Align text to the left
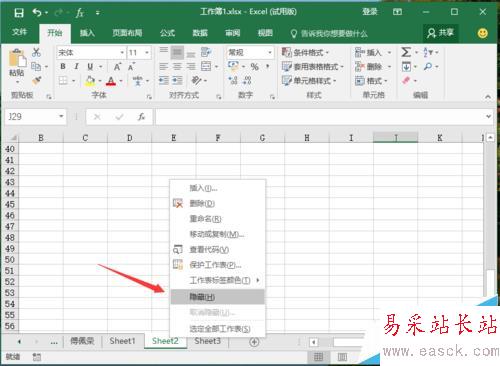Image resolution: width=500 pixels, height=366 pixels. click(x=163, y=66)
